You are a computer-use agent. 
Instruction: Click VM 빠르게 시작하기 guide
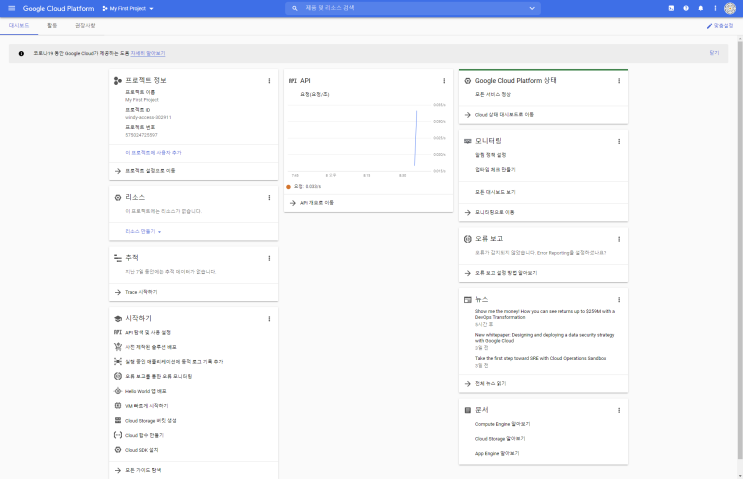[146, 406]
